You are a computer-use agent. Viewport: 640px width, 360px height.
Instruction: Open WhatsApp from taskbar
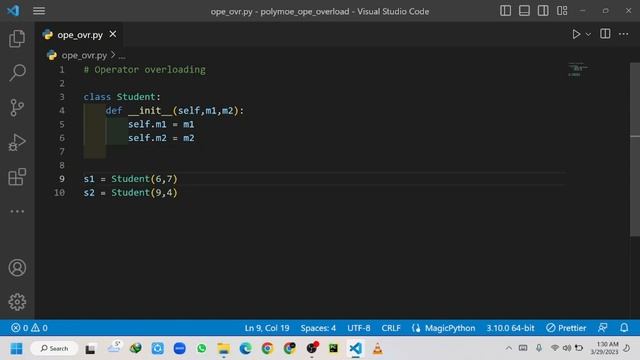coord(202,349)
